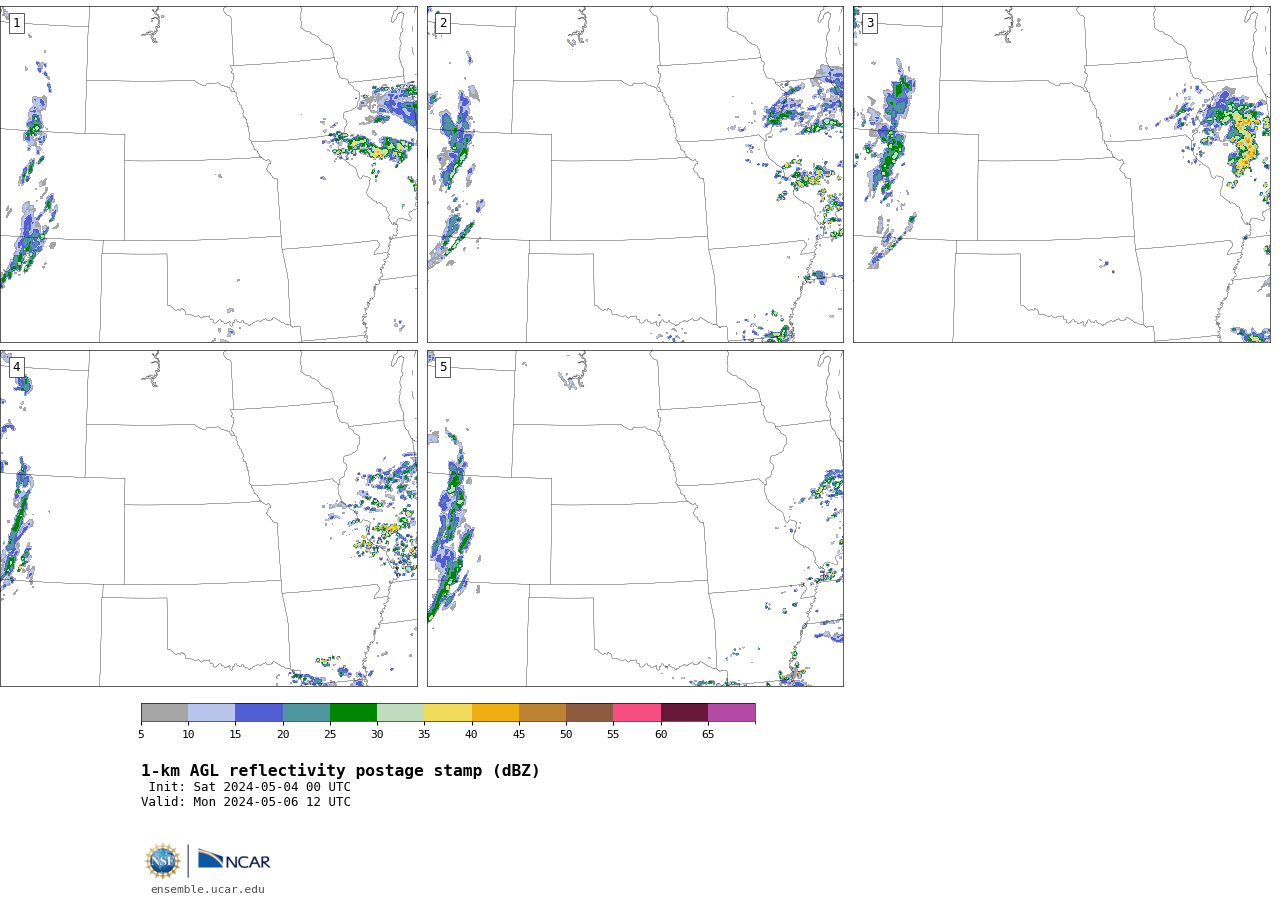
Task: Click the '5' label in the fifth panel
Action: [x=443, y=367]
